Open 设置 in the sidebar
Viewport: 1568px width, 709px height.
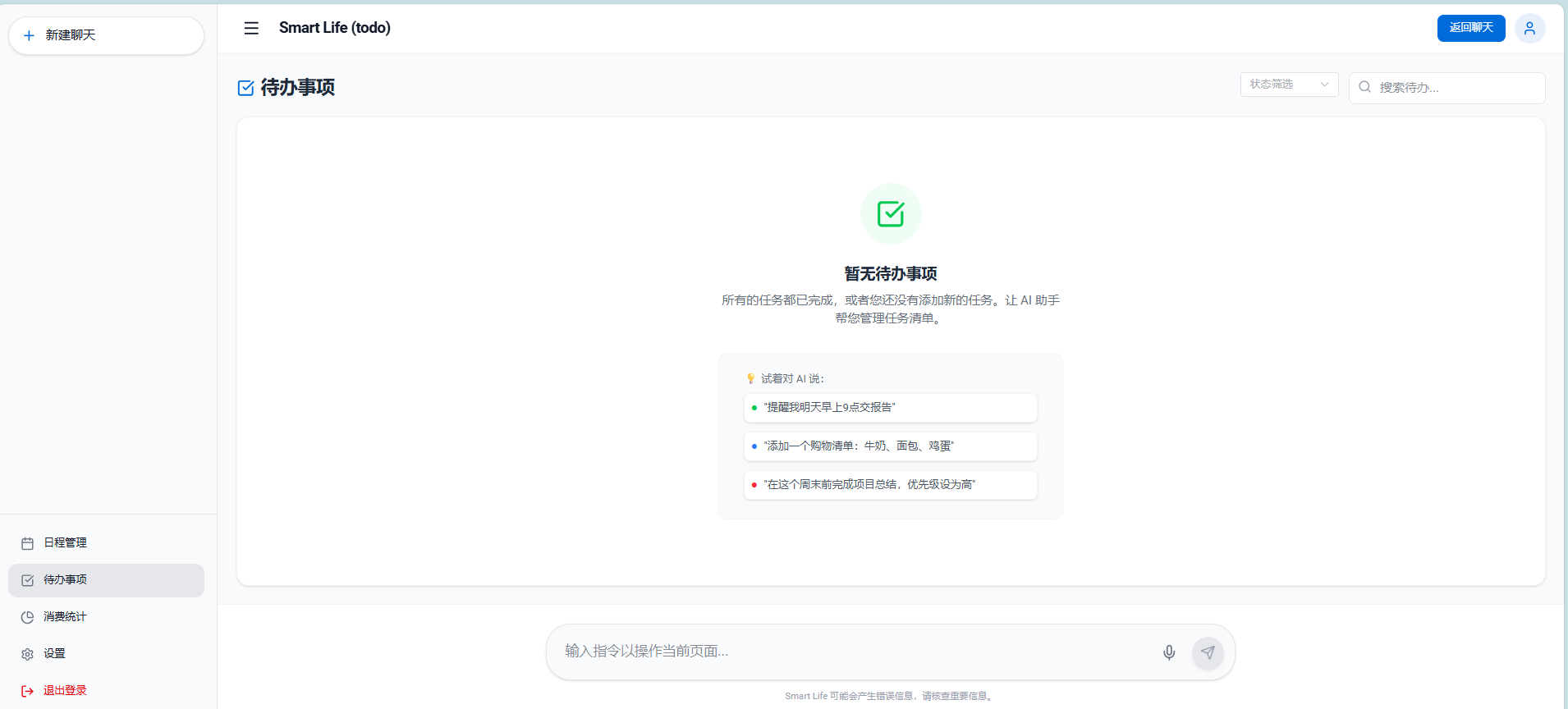(106, 654)
